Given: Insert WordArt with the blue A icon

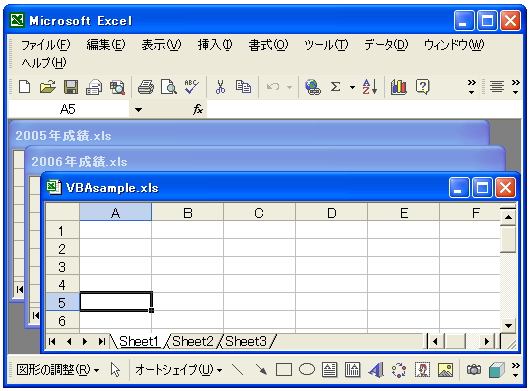Looking at the screenshot, I should (x=376, y=370).
